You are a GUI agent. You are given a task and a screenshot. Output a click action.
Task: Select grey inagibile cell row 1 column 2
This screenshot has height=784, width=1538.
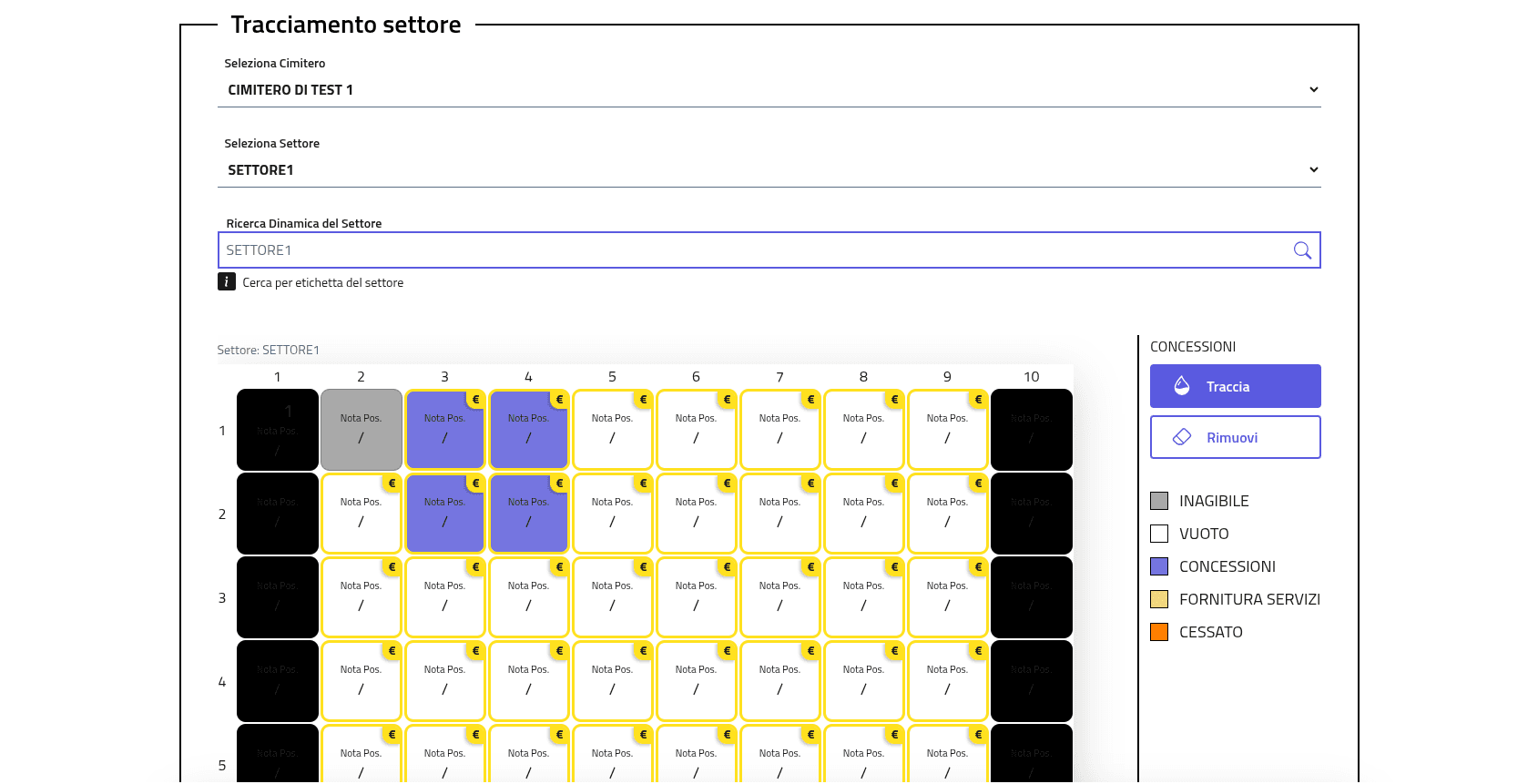362,430
